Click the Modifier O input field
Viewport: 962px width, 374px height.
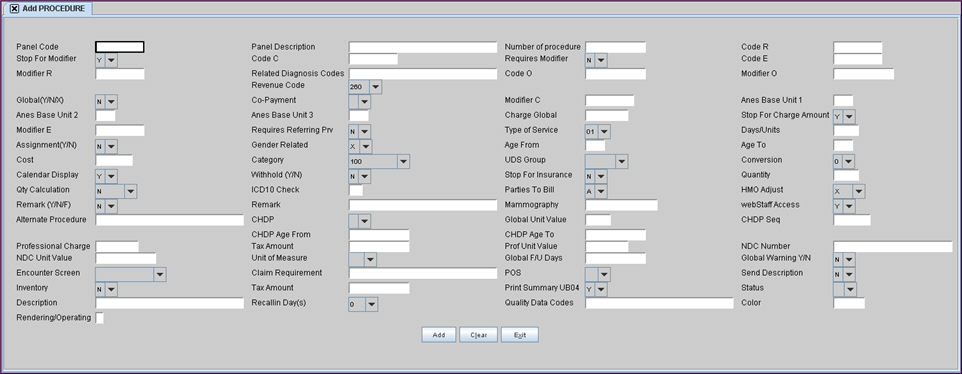(x=864, y=74)
